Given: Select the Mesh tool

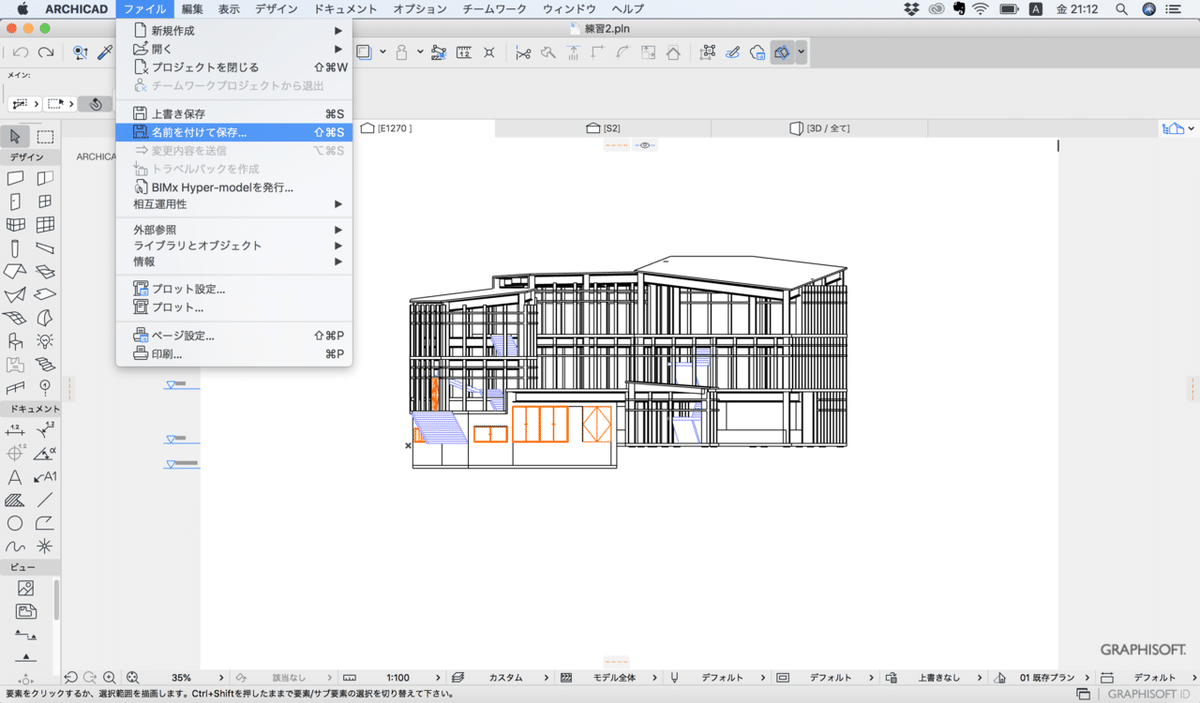Looking at the screenshot, I should coord(15,317).
